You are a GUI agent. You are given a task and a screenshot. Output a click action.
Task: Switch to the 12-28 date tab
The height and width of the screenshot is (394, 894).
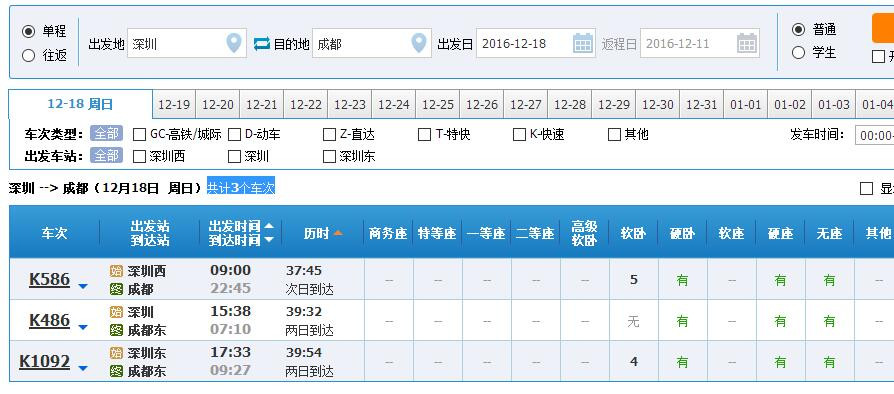point(570,105)
